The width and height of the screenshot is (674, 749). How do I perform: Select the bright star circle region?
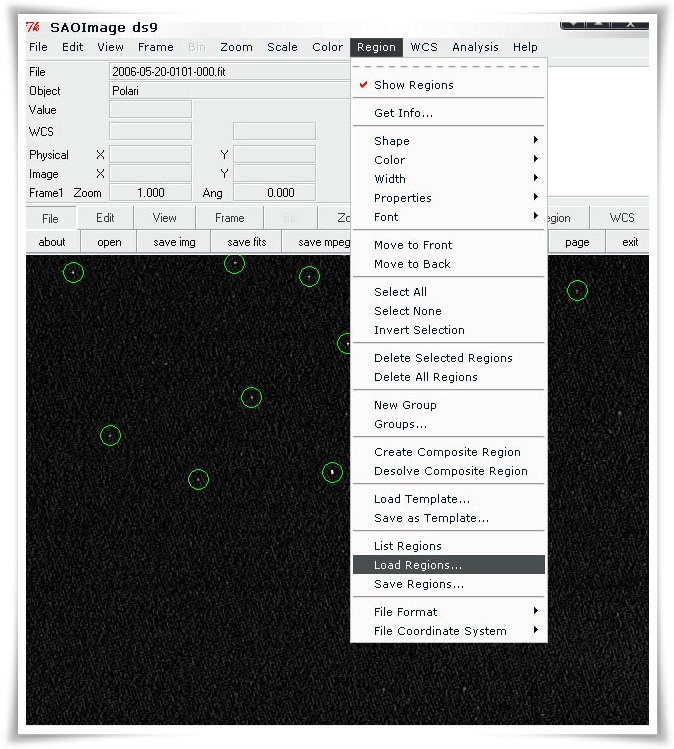pos(332,472)
